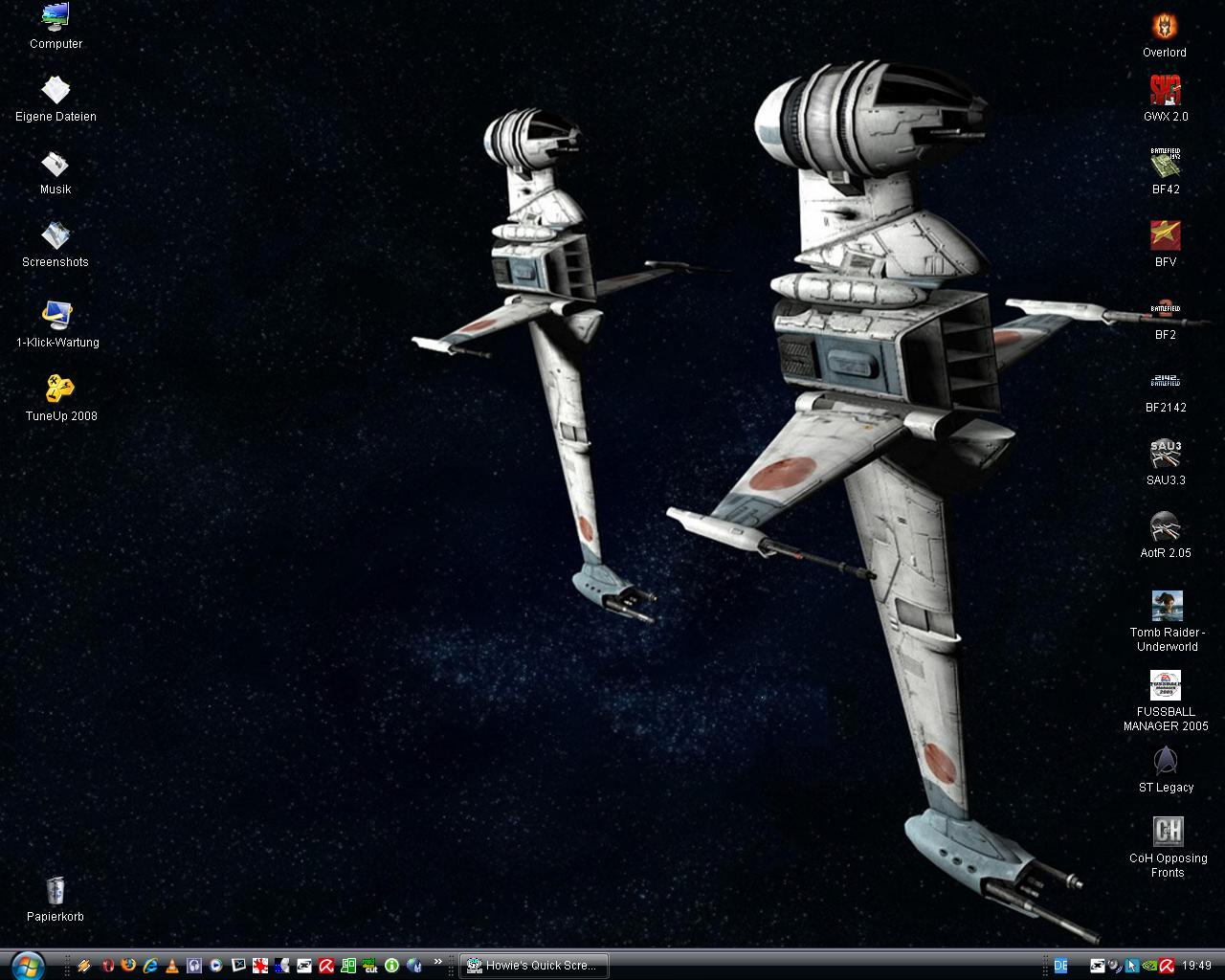
Task: Select the ST Legacy icon
Action: point(1166,769)
